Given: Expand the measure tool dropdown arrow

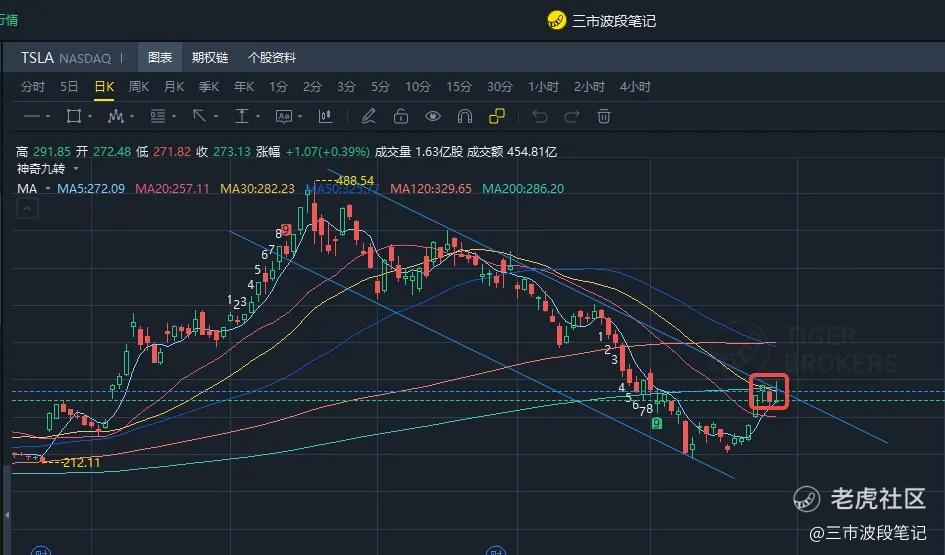Looking at the screenshot, I should [257, 117].
